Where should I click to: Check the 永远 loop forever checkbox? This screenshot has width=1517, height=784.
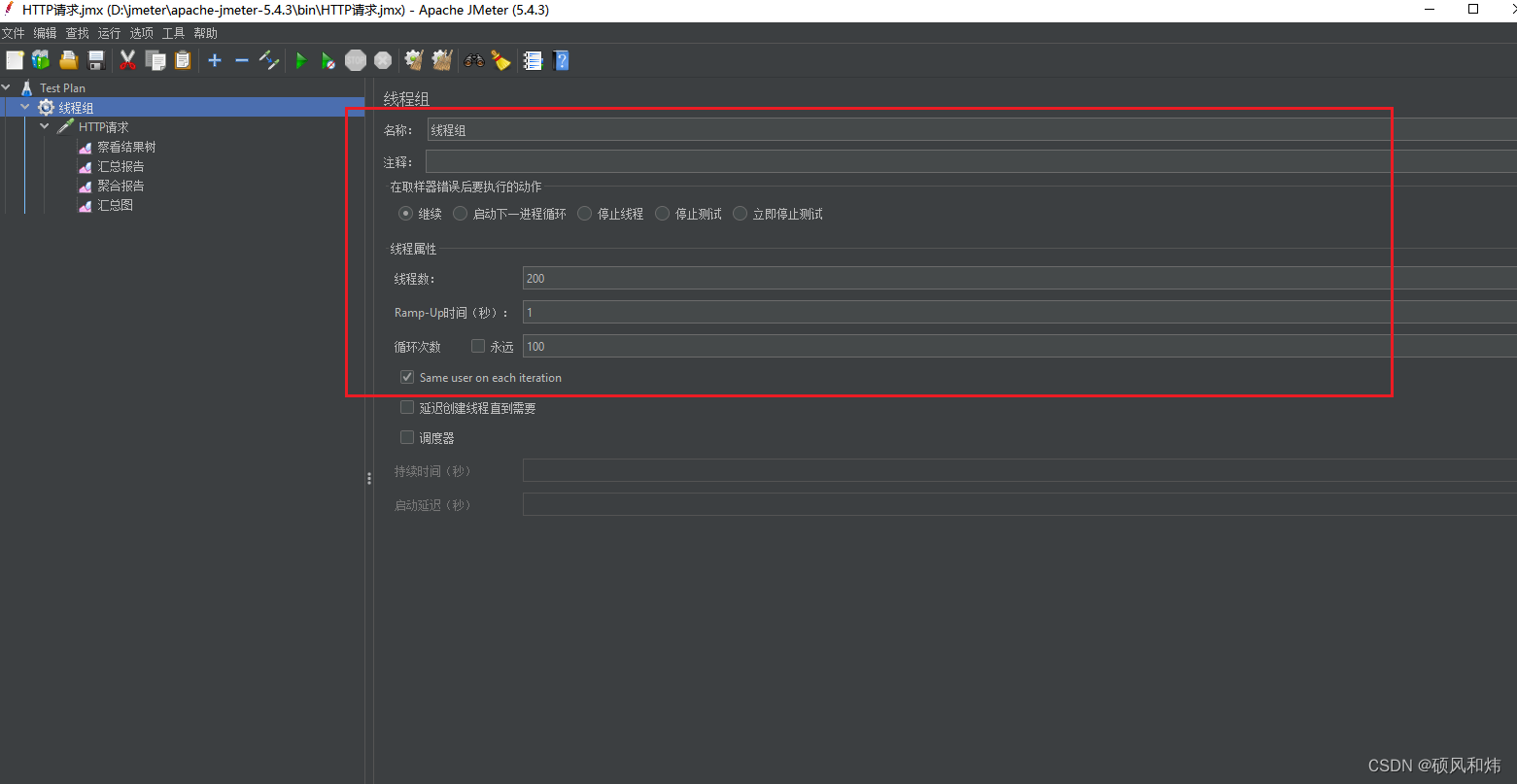point(478,346)
